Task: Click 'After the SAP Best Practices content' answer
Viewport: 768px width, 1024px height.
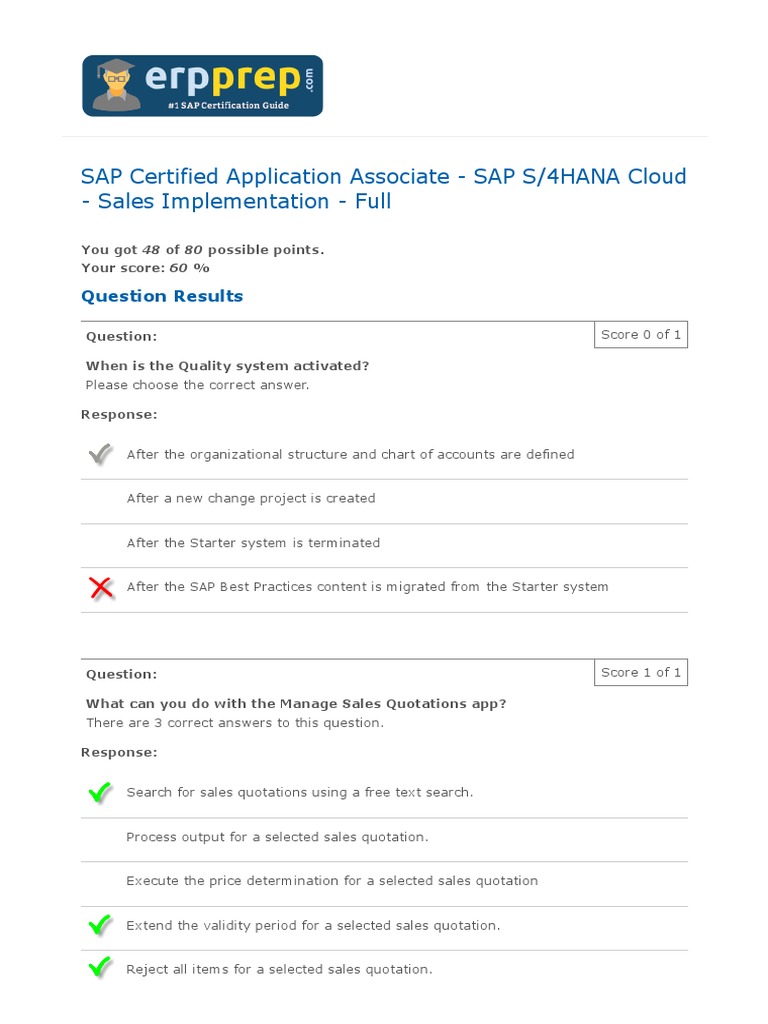Action: click(x=367, y=587)
